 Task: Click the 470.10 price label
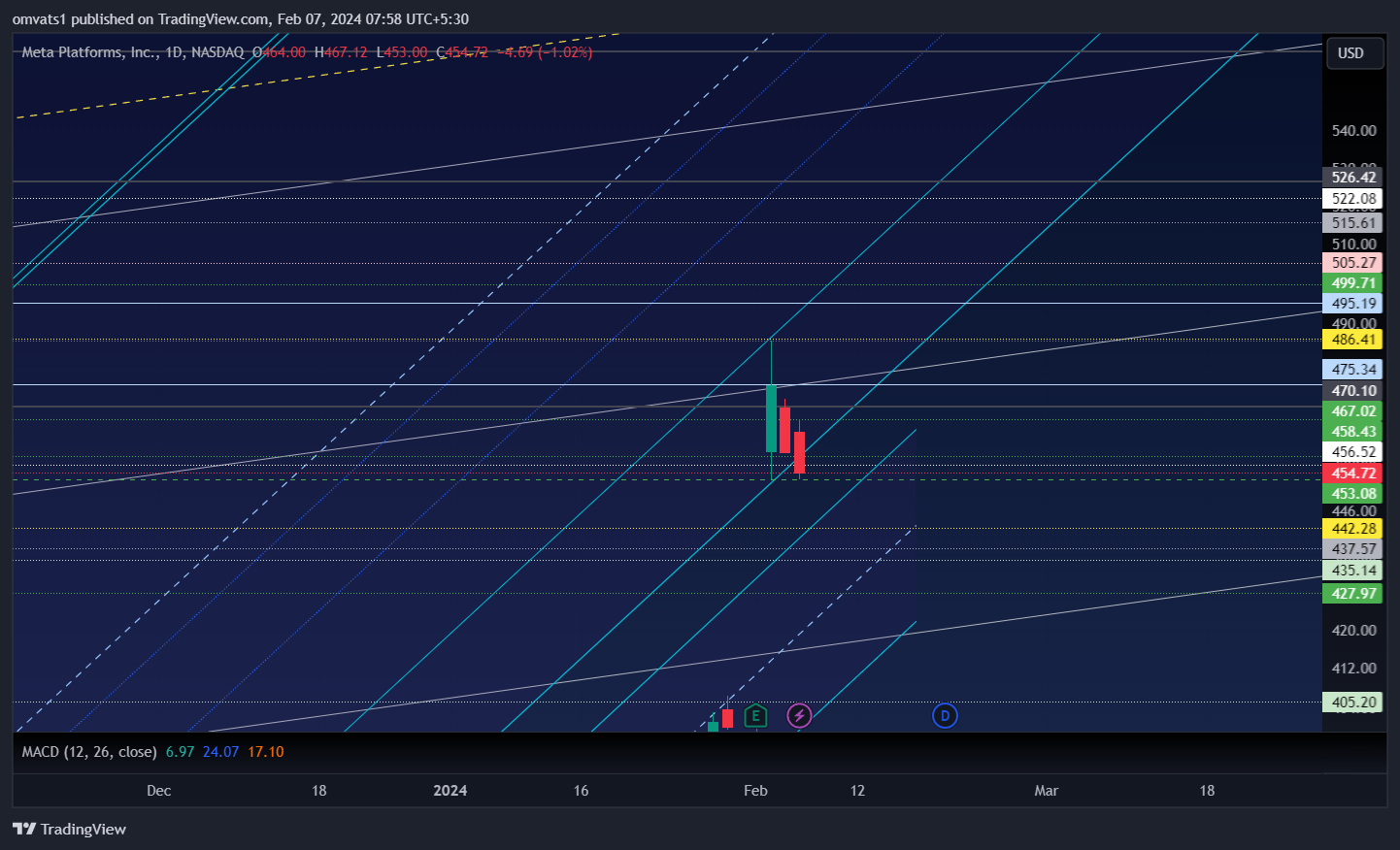(x=1352, y=391)
